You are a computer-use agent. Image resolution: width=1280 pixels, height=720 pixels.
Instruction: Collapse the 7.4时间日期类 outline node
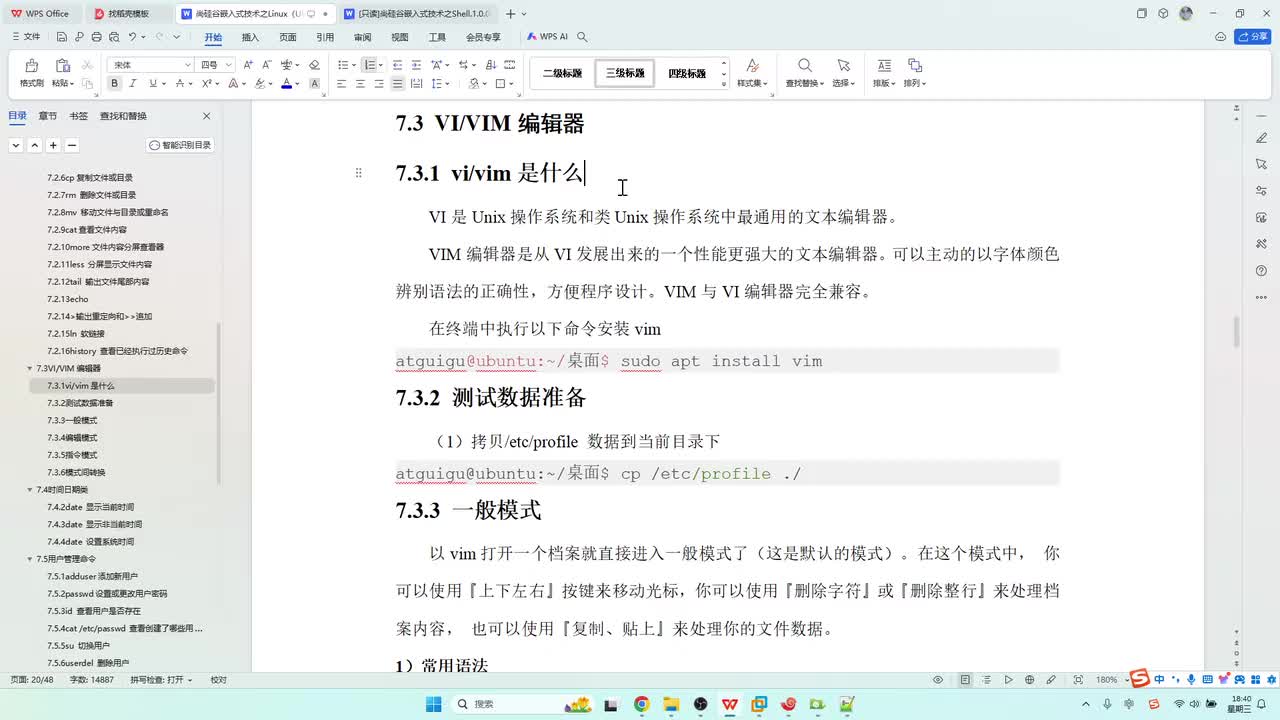[29, 490]
